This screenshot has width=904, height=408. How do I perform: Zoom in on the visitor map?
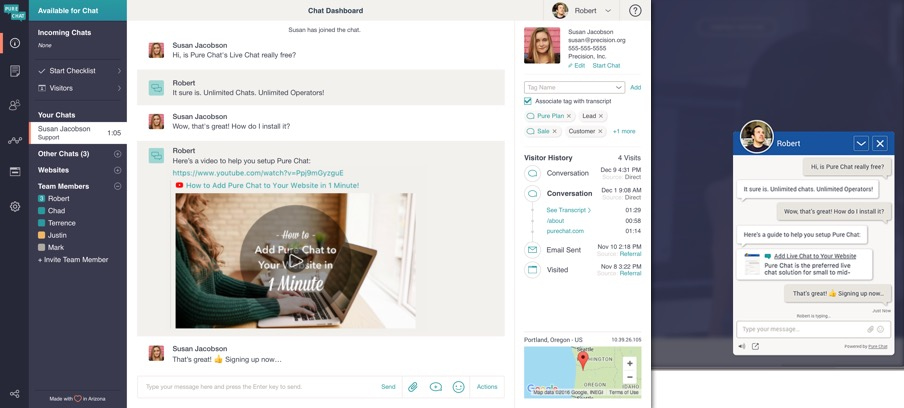[629, 364]
